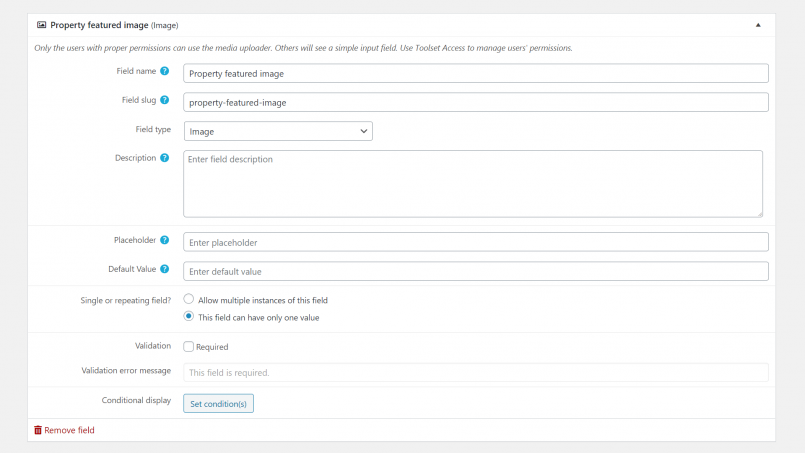Screen dimensions: 805x453
Task: Show help for Default Value
Action: [164, 269]
